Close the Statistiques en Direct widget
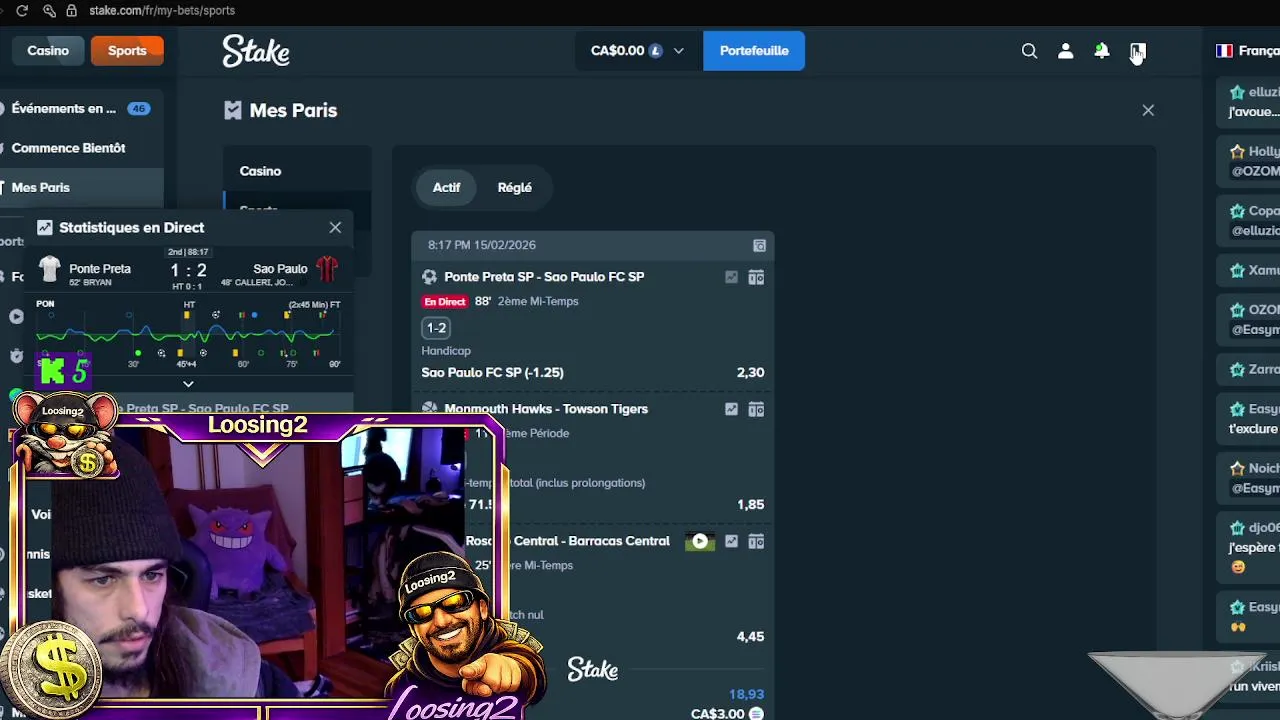The height and width of the screenshot is (720, 1280). 335,228
